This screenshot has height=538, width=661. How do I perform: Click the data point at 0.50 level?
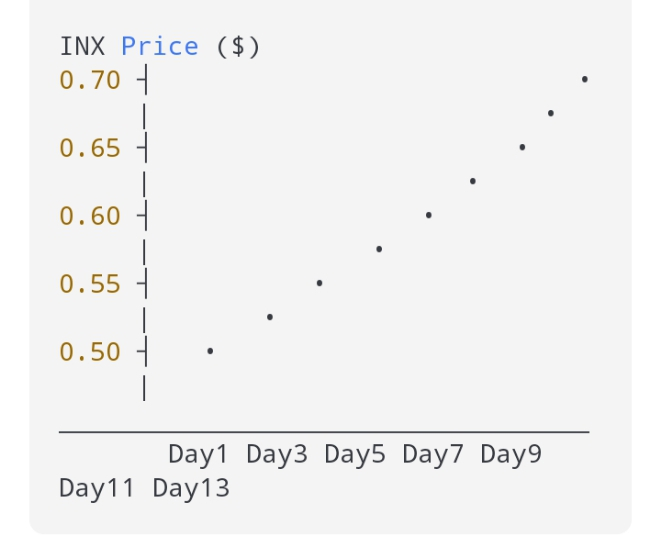pos(210,351)
